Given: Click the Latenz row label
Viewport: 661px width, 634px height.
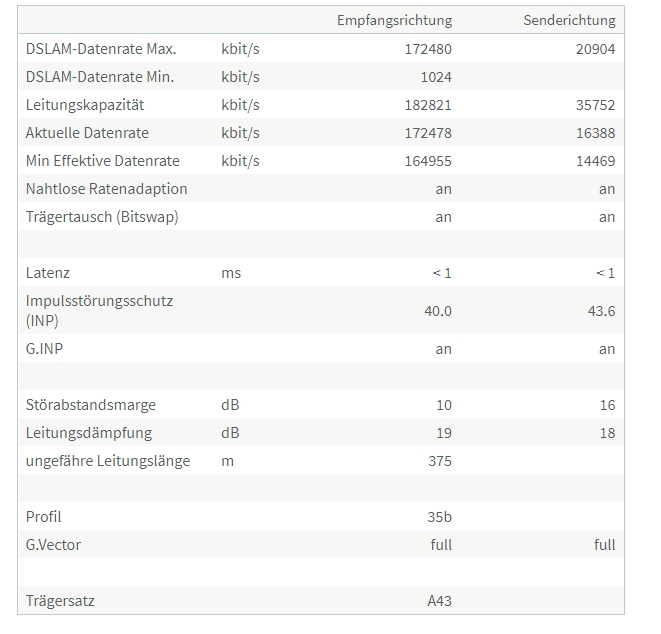Looking at the screenshot, I should pyautogui.click(x=48, y=273).
